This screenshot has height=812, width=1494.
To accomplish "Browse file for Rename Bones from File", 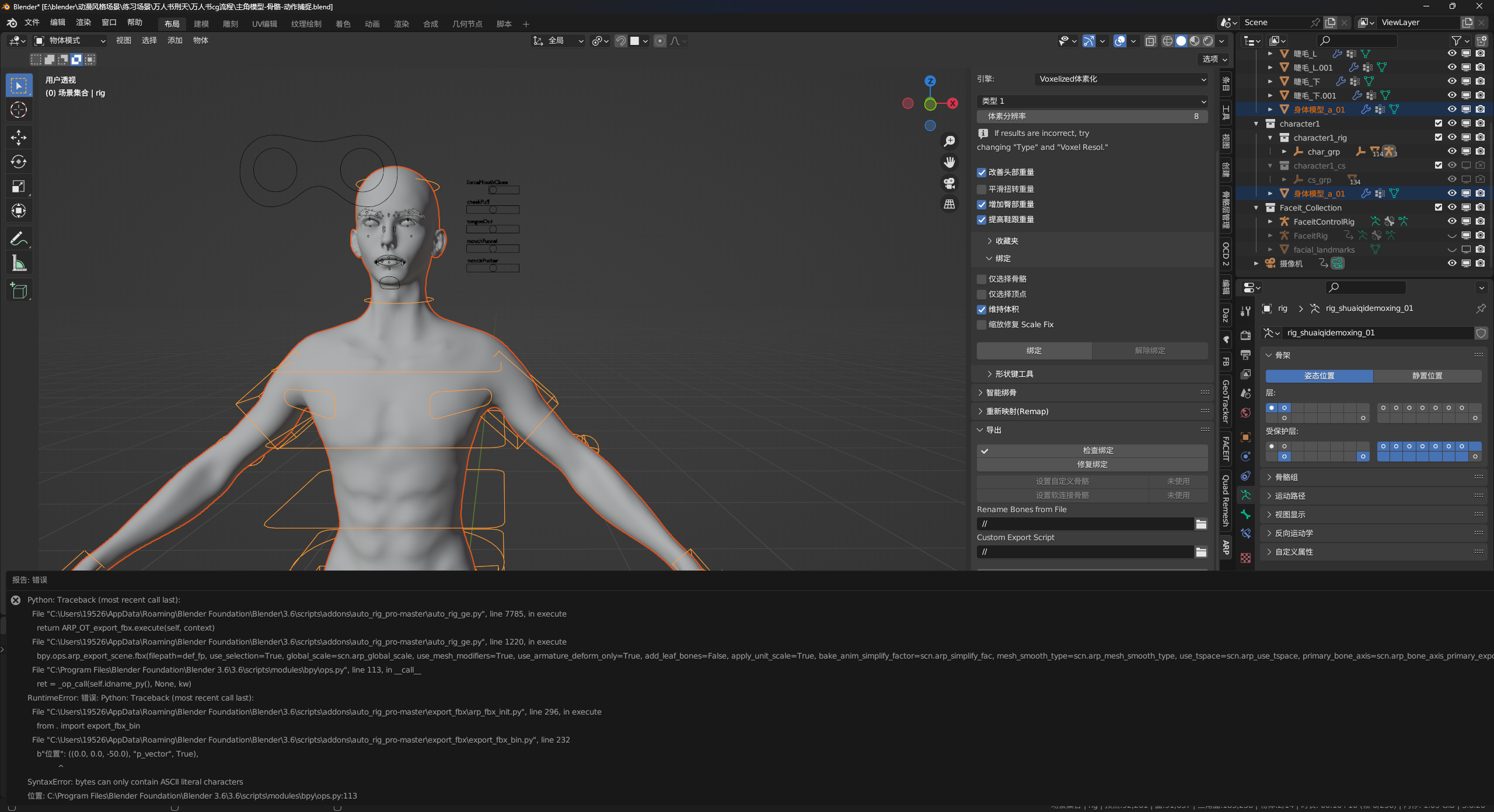I will click(x=1201, y=524).
